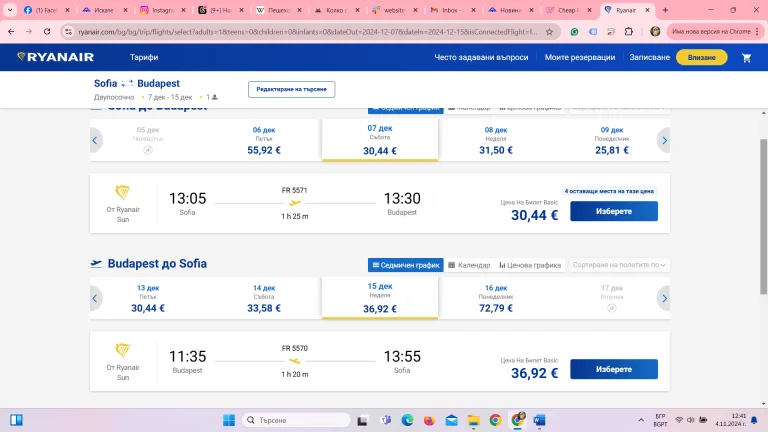This screenshot has width=768, height=432.
Task: Click Записване link
Action: pyautogui.click(x=649, y=57)
